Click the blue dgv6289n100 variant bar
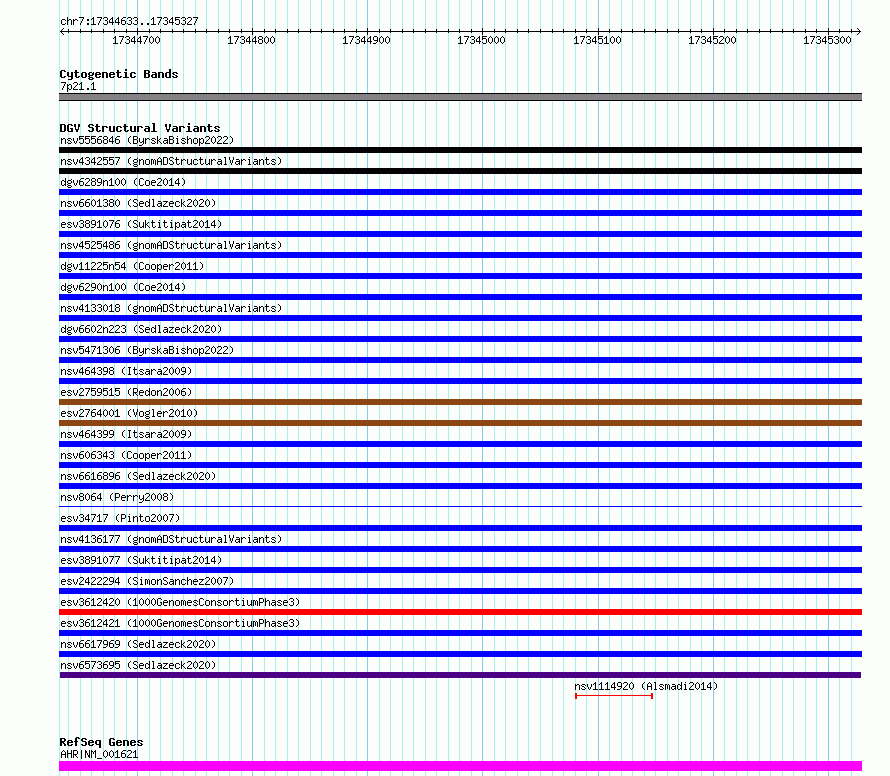The height and width of the screenshot is (776, 890). click(x=460, y=192)
